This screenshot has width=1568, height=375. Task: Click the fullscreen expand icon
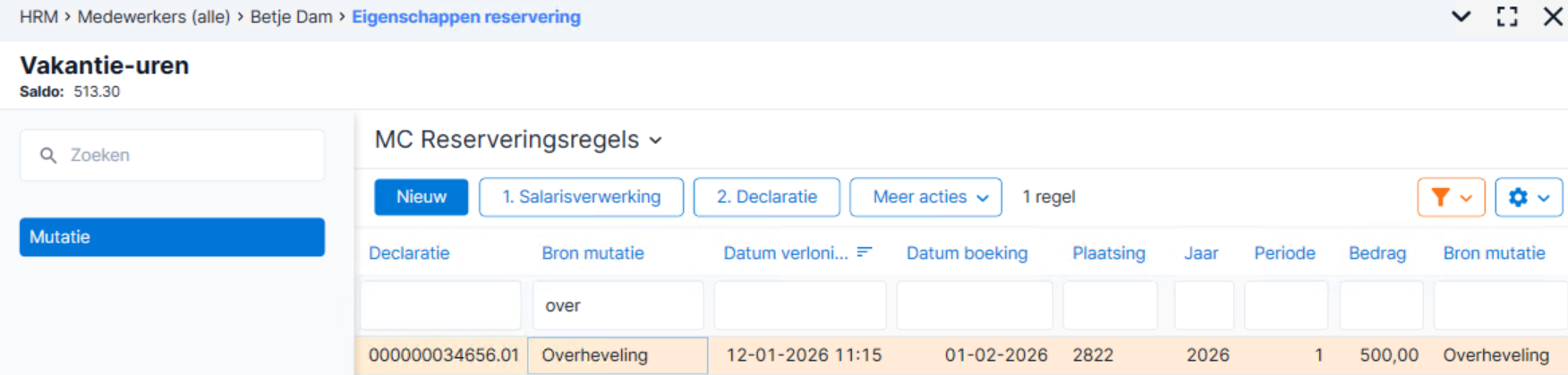click(1507, 16)
